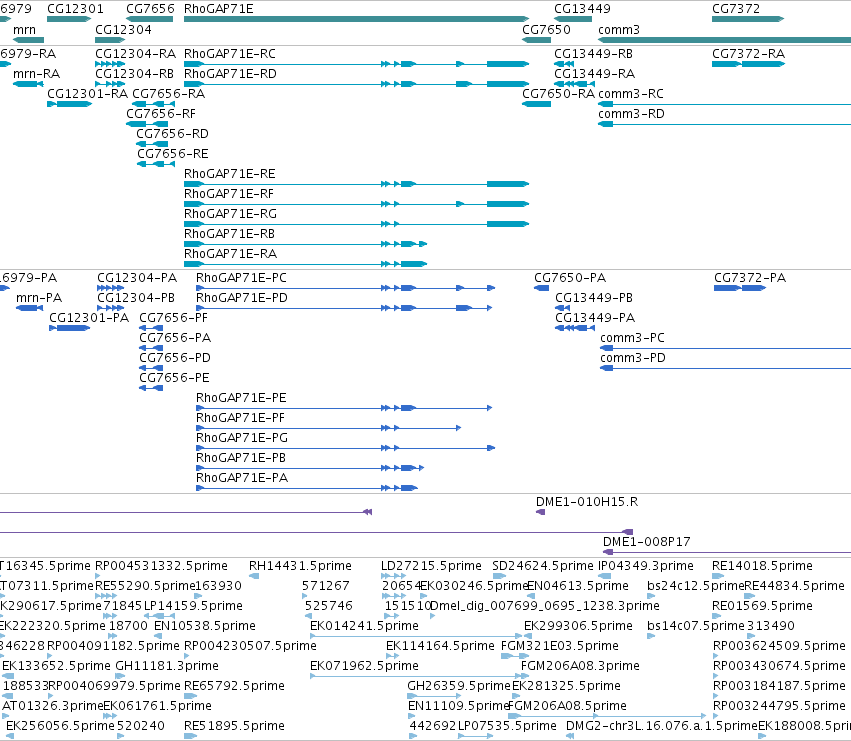Click protein CG12301-PA

coord(69,328)
